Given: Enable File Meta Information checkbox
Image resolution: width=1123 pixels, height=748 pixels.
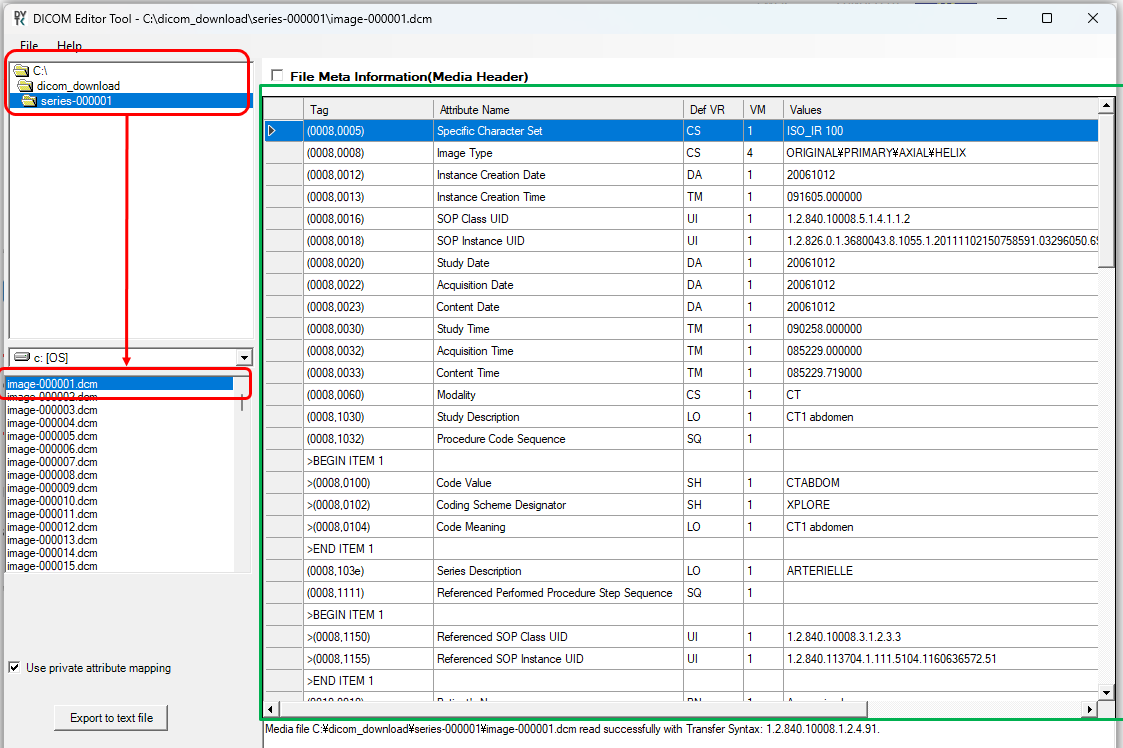Looking at the screenshot, I should 277,76.
